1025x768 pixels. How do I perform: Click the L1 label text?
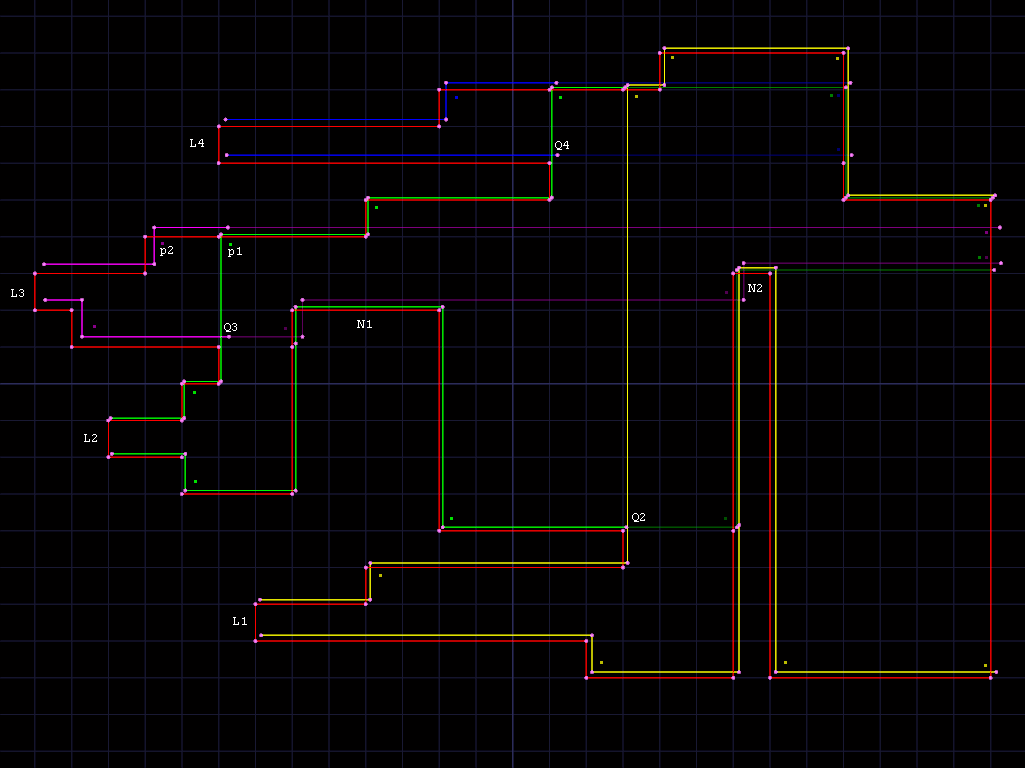click(x=240, y=622)
